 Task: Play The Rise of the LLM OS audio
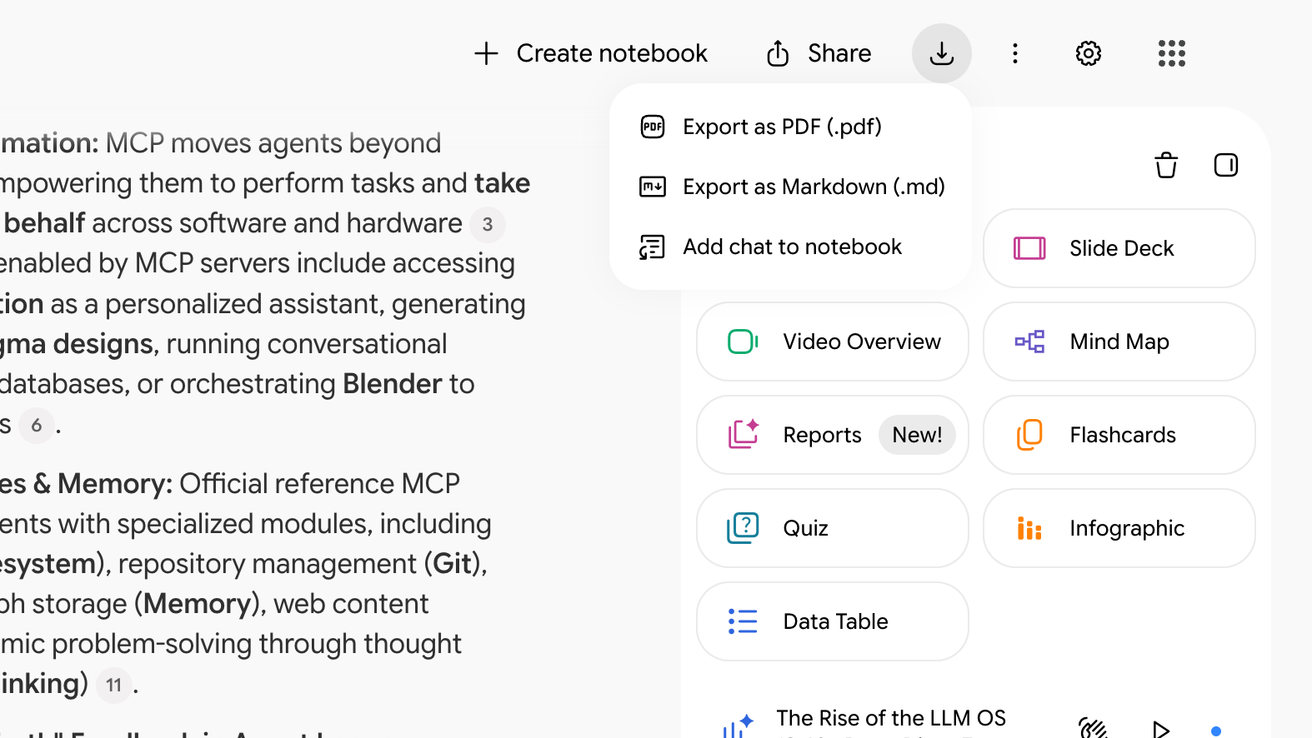pos(1160,729)
